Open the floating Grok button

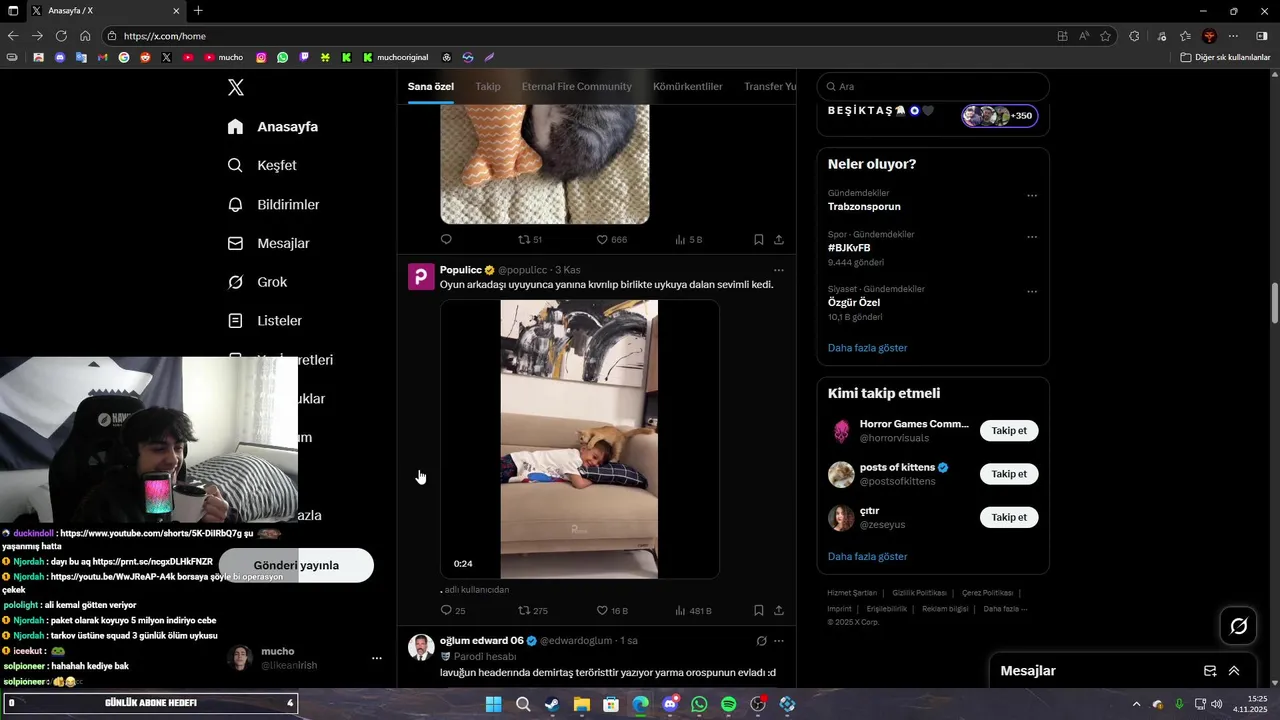(x=1238, y=626)
